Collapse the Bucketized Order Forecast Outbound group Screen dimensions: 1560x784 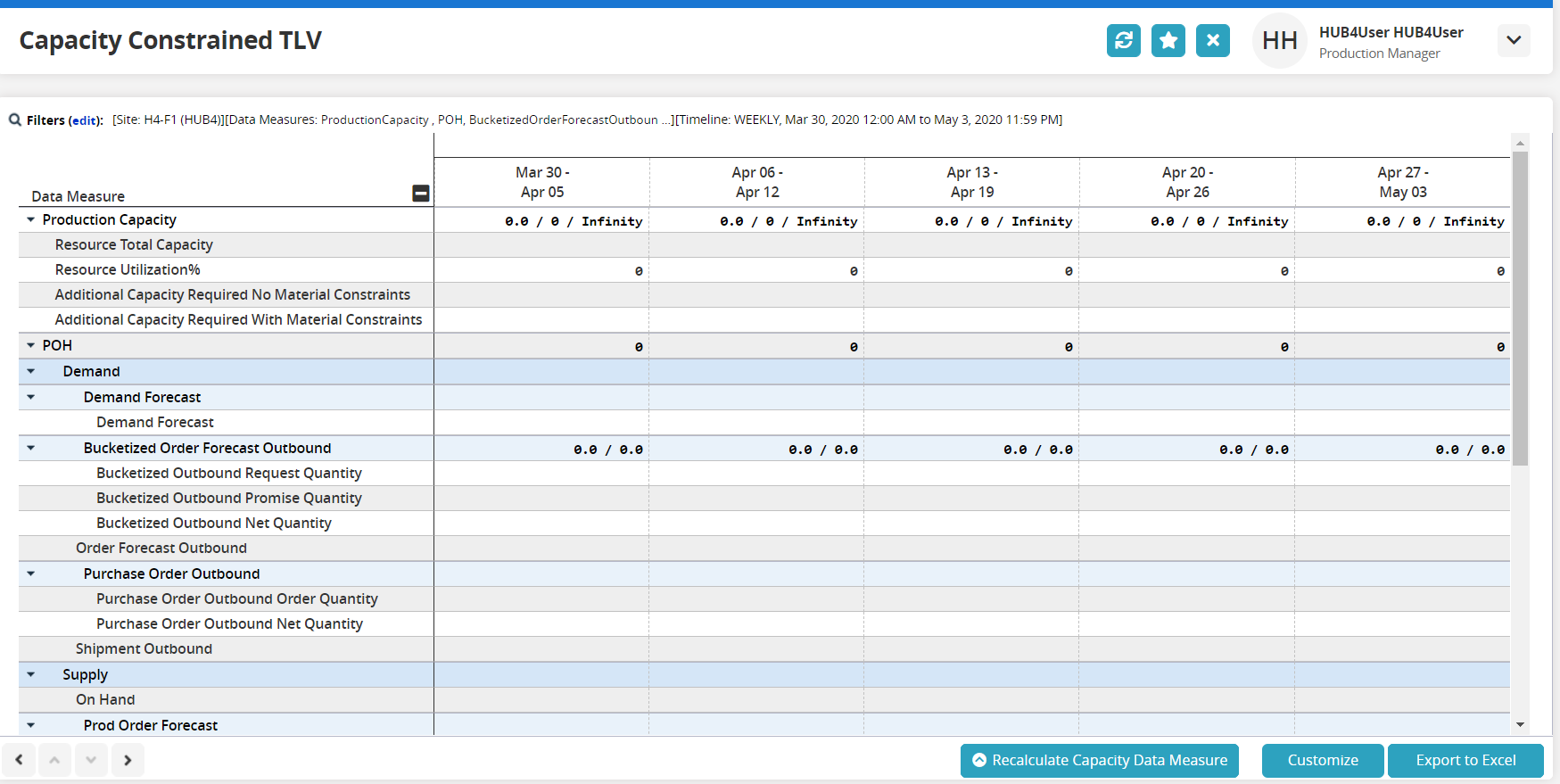click(31, 448)
